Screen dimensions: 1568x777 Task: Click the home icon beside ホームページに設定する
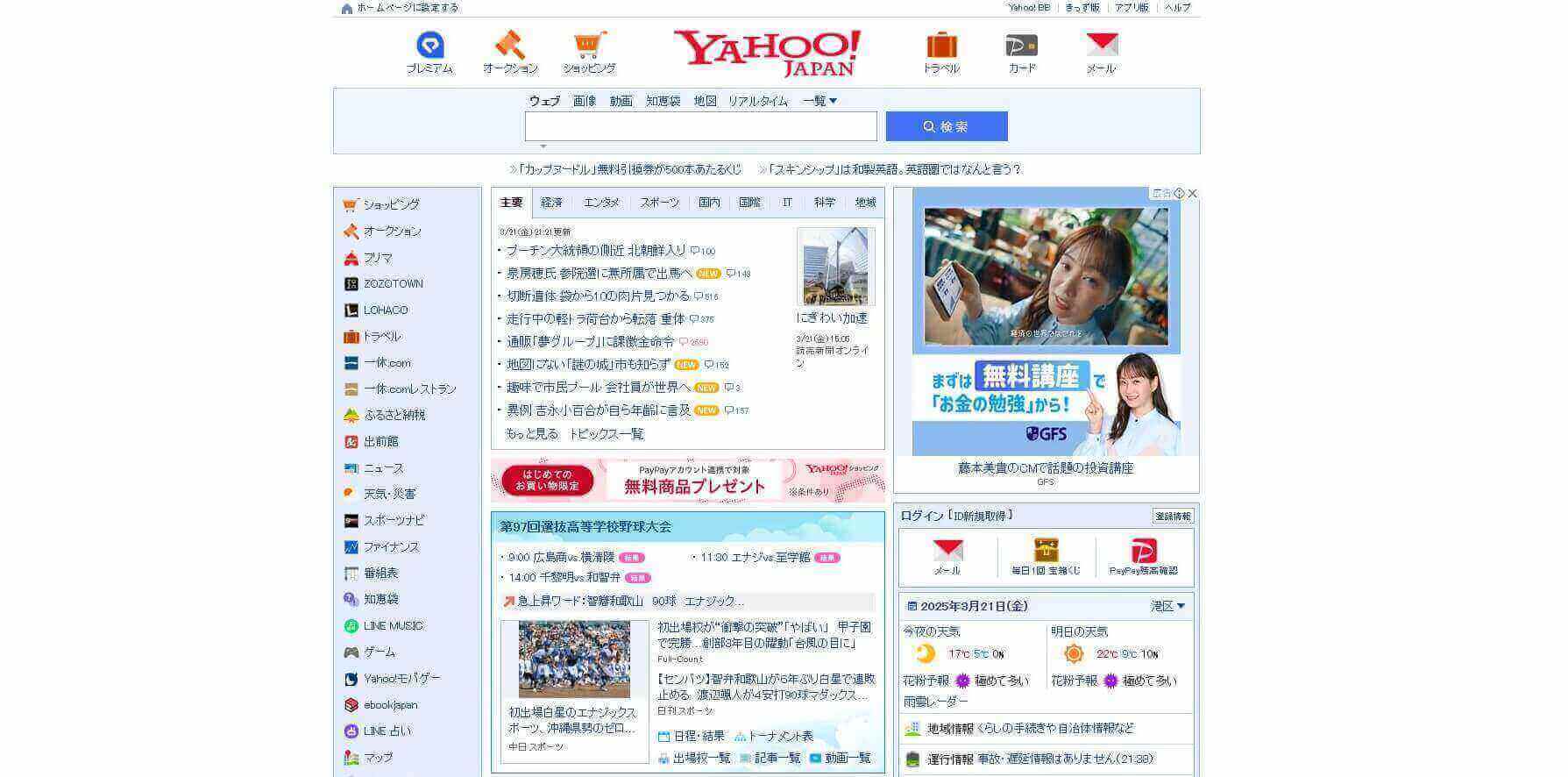[347, 8]
